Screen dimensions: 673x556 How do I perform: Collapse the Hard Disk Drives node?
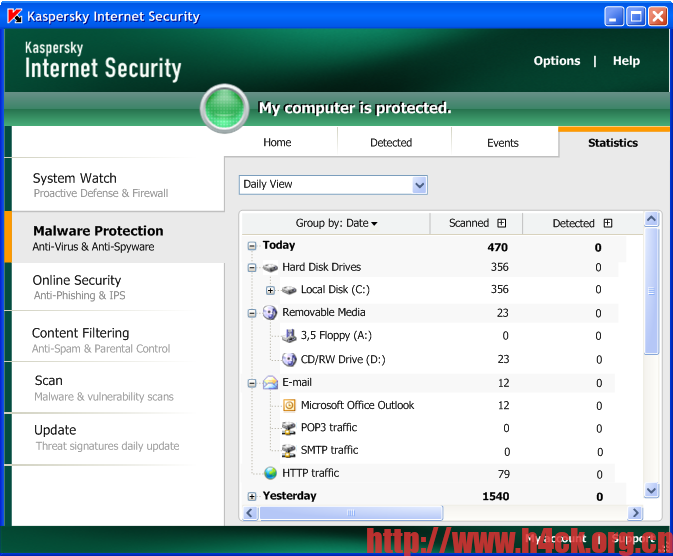click(252, 268)
